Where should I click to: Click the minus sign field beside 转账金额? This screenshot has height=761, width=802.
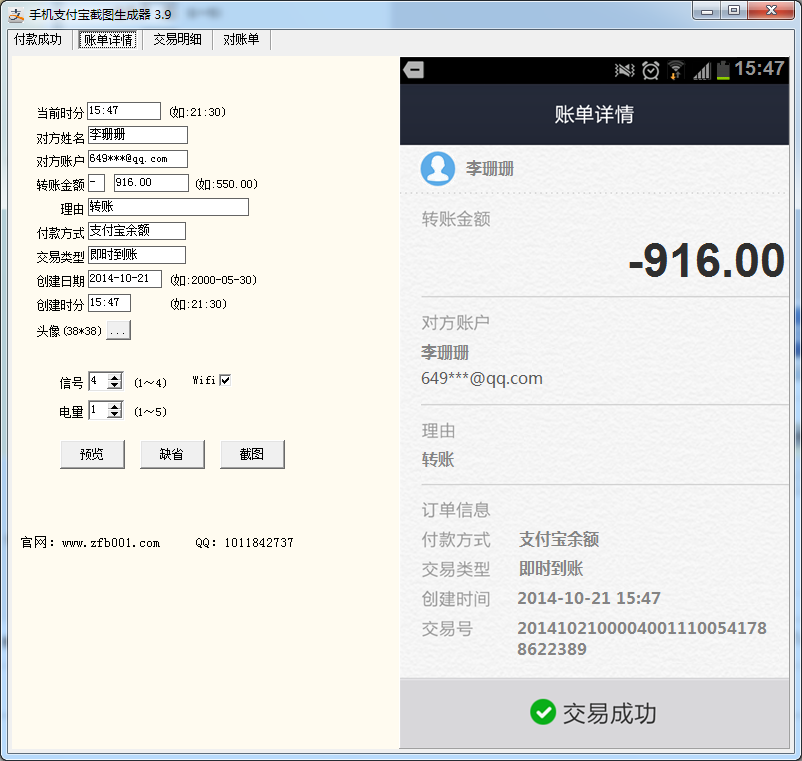point(97,183)
